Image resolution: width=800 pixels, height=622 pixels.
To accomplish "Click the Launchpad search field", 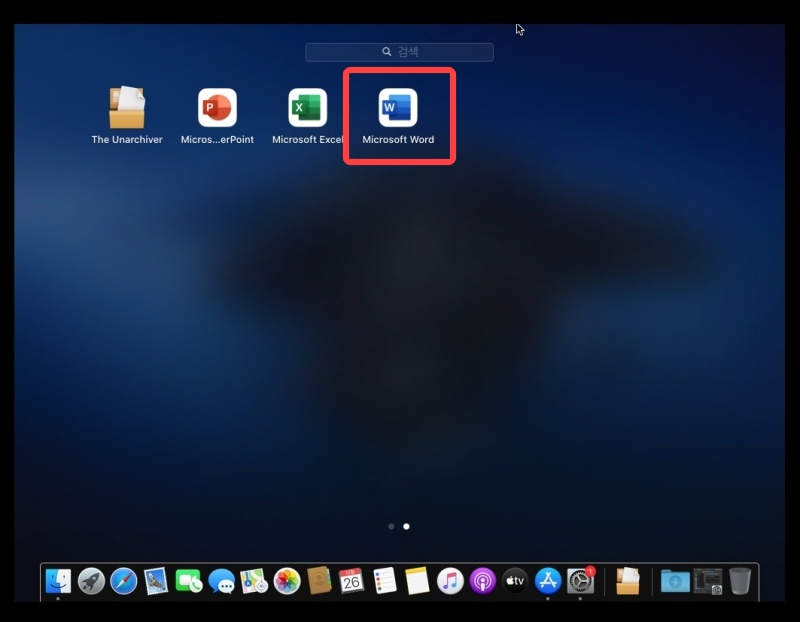I will [399, 52].
